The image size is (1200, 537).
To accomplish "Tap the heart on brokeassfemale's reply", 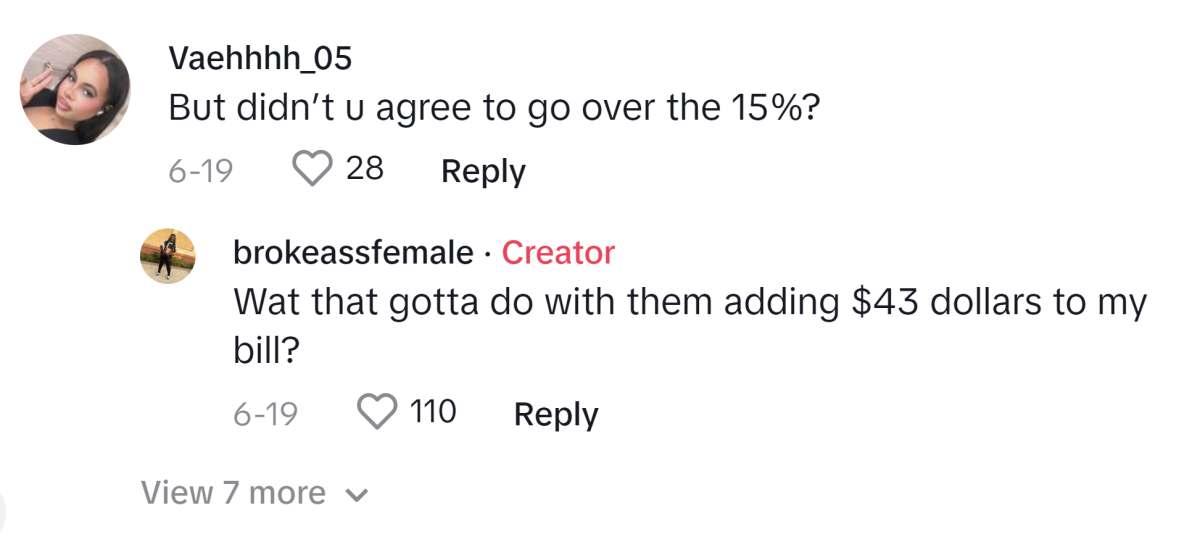I will [379, 411].
